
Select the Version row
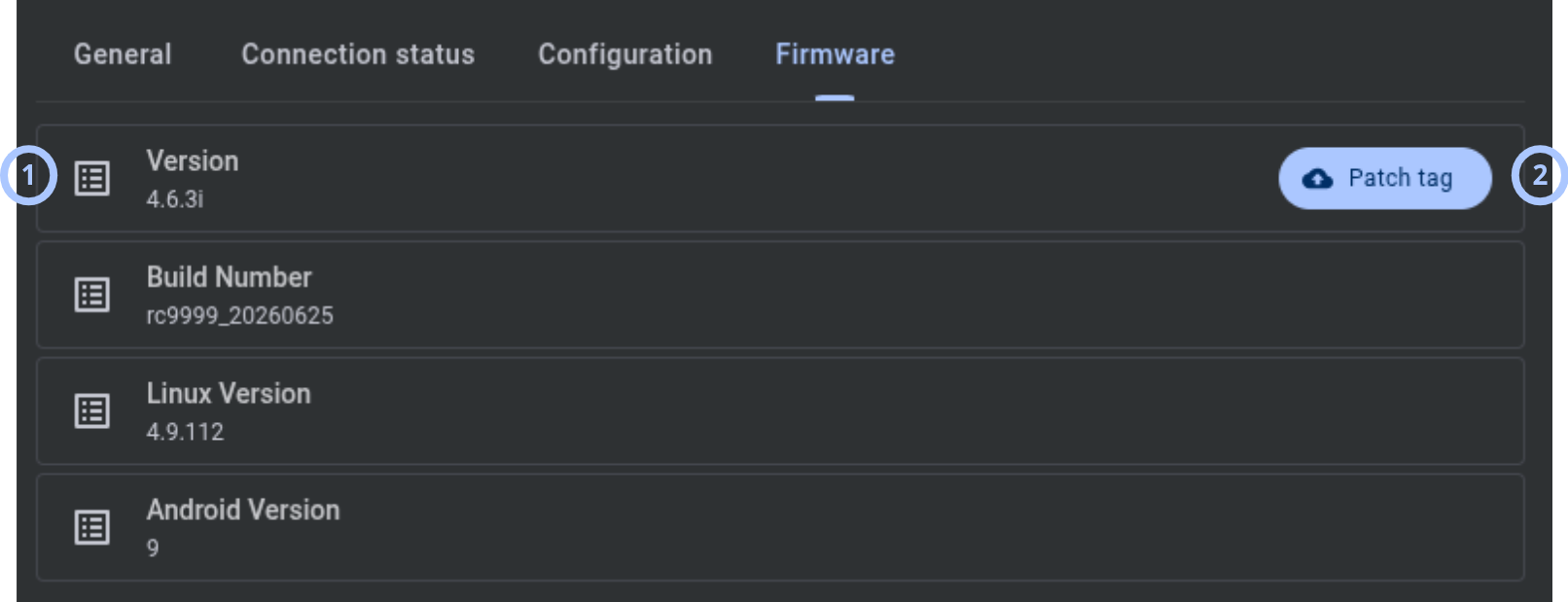(780, 178)
